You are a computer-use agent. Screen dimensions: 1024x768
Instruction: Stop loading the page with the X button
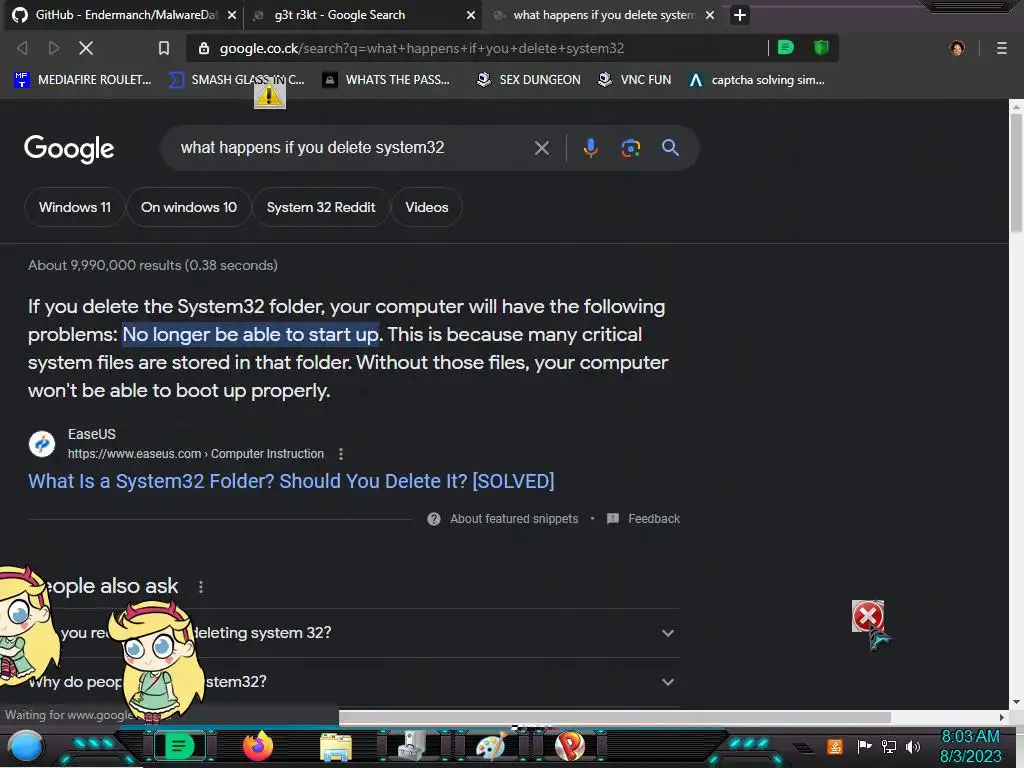pyautogui.click(x=86, y=48)
